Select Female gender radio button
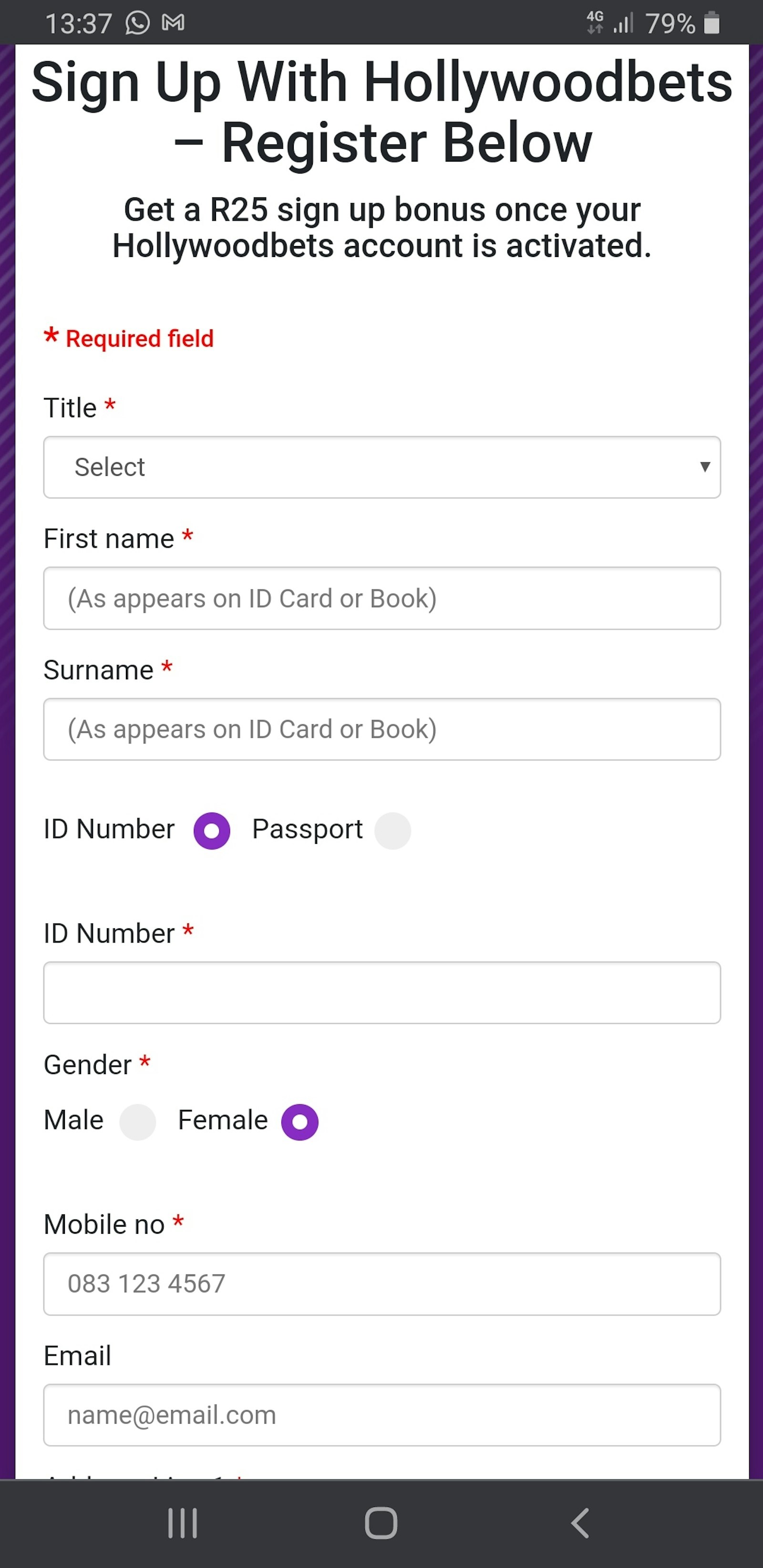The height and width of the screenshot is (1568, 763). click(x=299, y=1121)
